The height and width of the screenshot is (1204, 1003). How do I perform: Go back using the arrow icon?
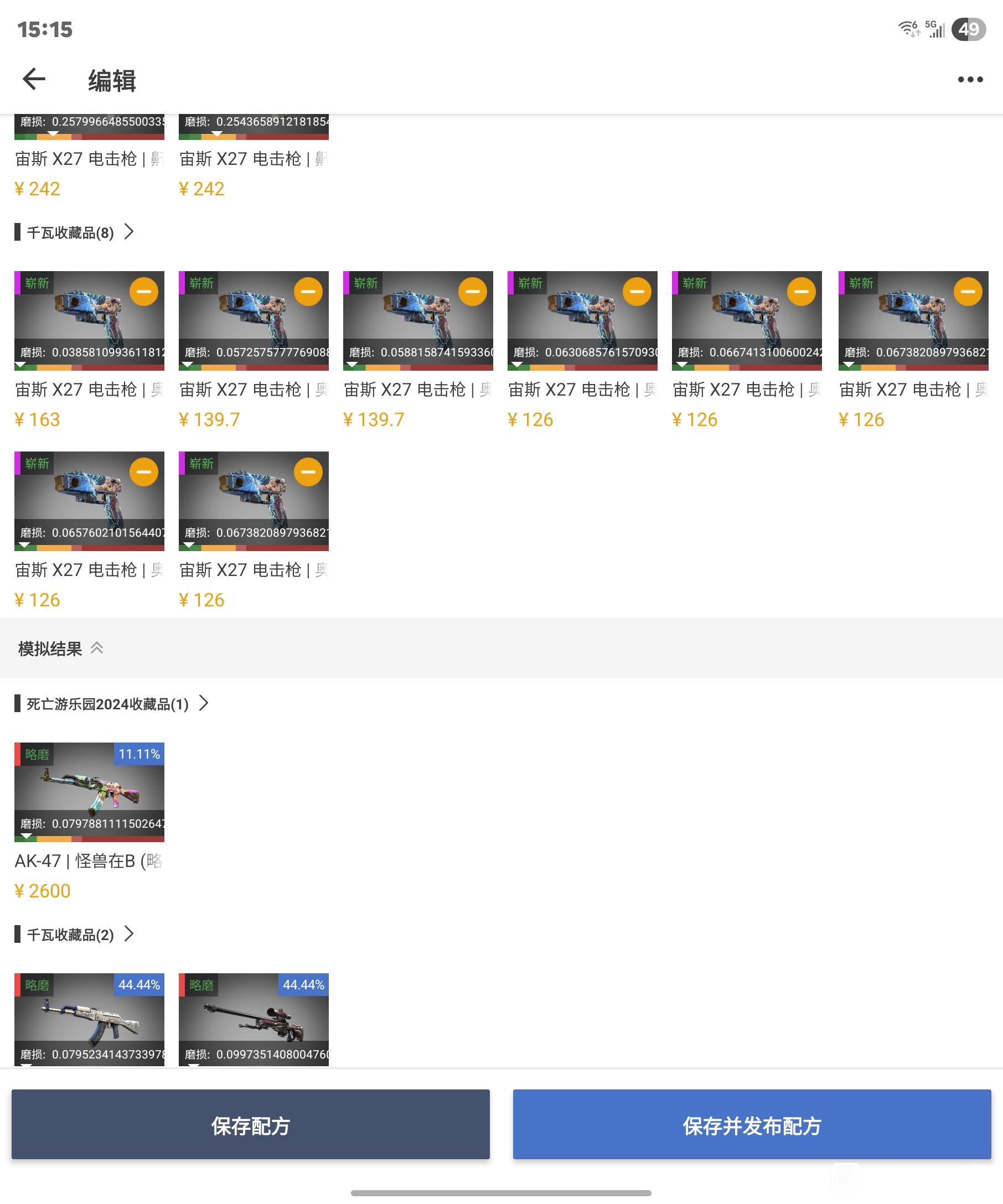(x=34, y=79)
